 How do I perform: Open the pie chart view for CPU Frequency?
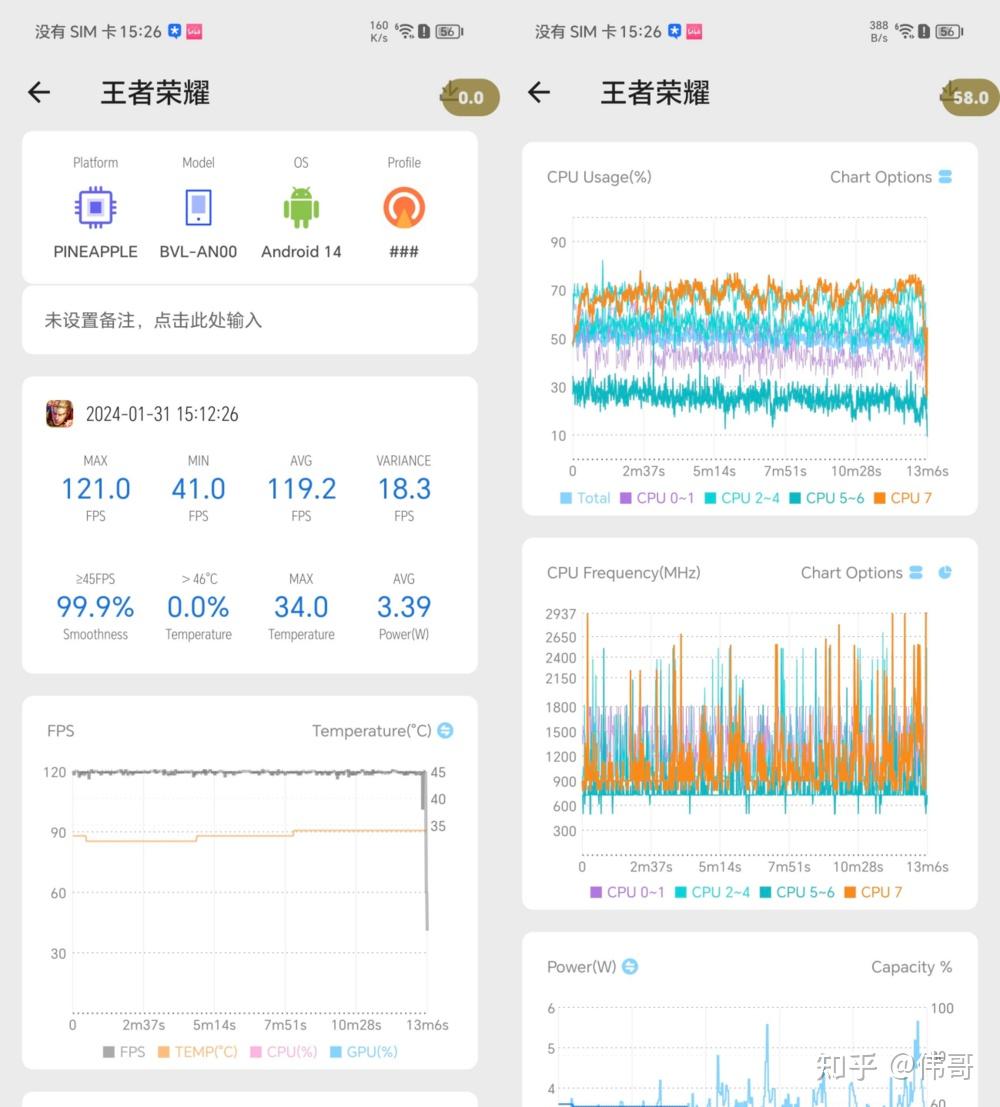943,571
